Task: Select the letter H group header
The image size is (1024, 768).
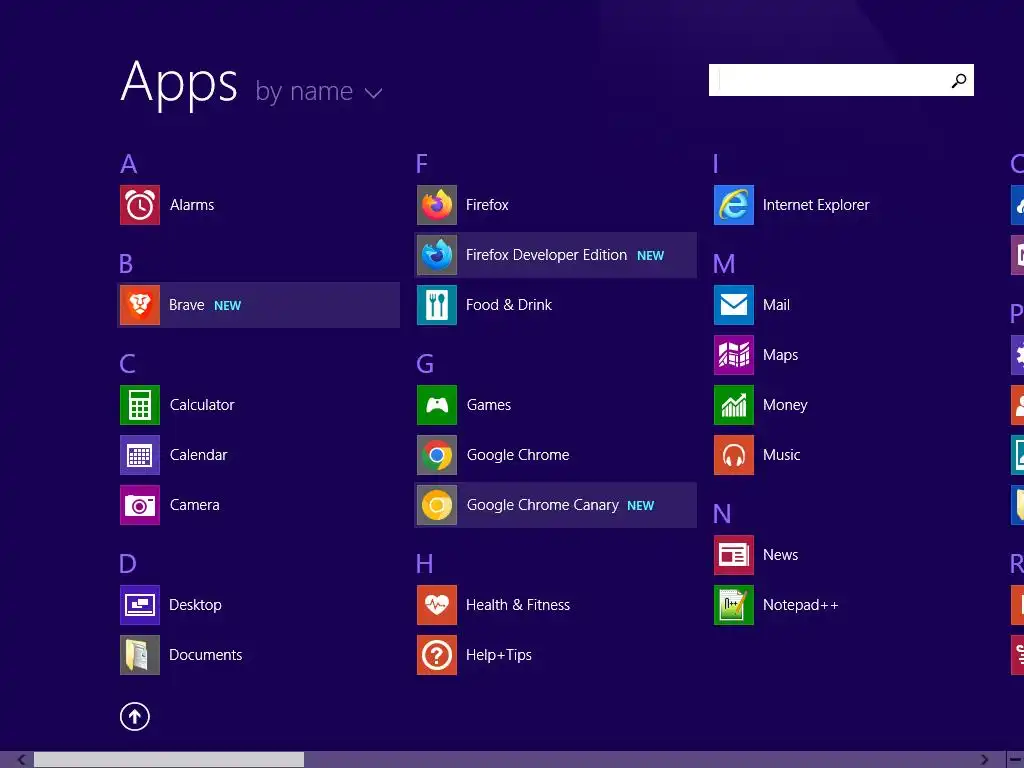Action: [424, 564]
